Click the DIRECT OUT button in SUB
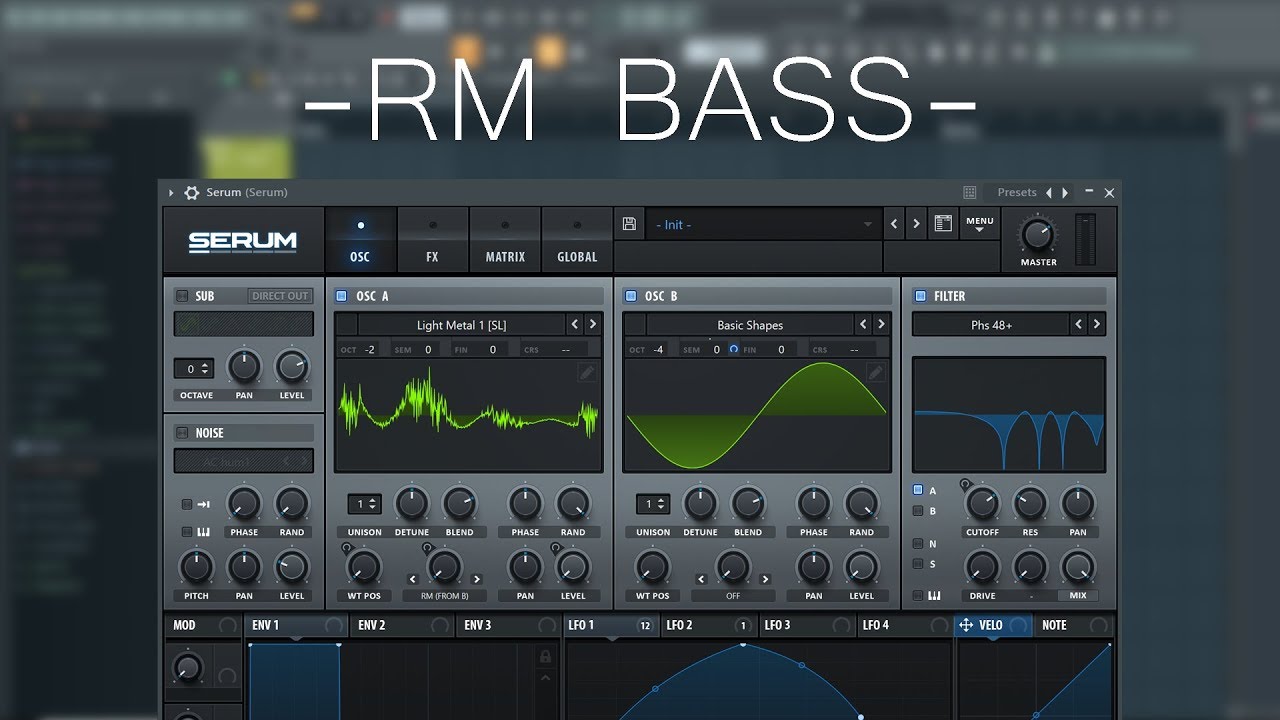Screen dimensions: 1280x720 280,296
